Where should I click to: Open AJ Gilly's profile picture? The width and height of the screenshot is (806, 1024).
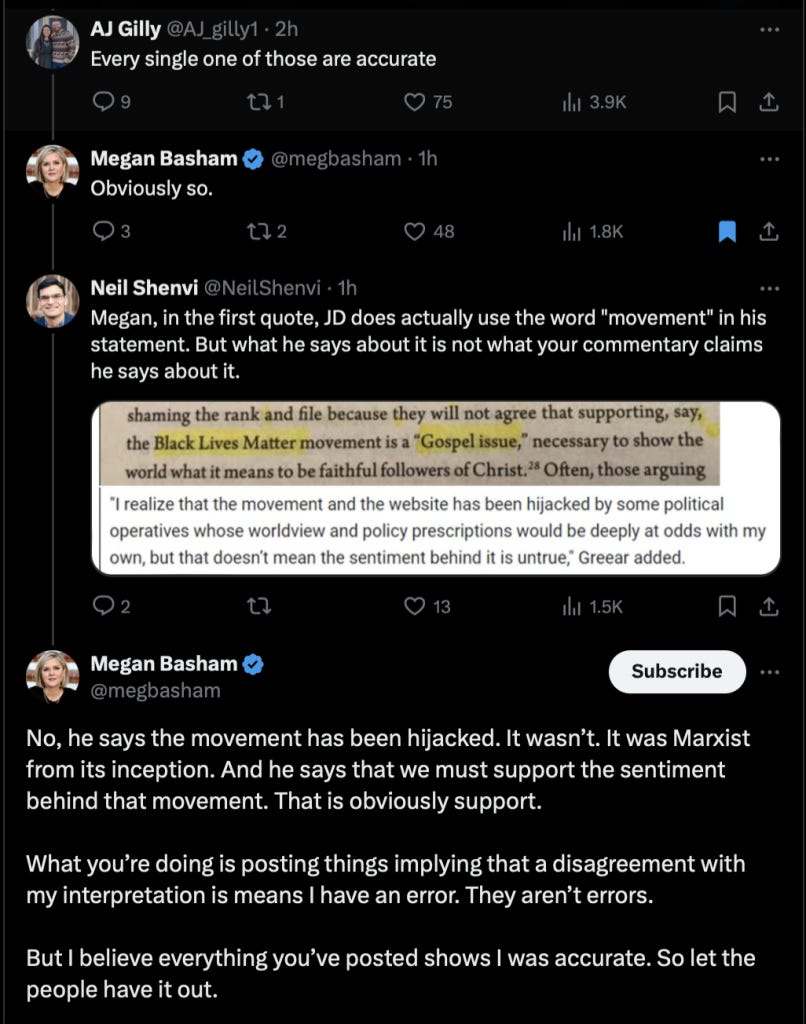point(52,42)
